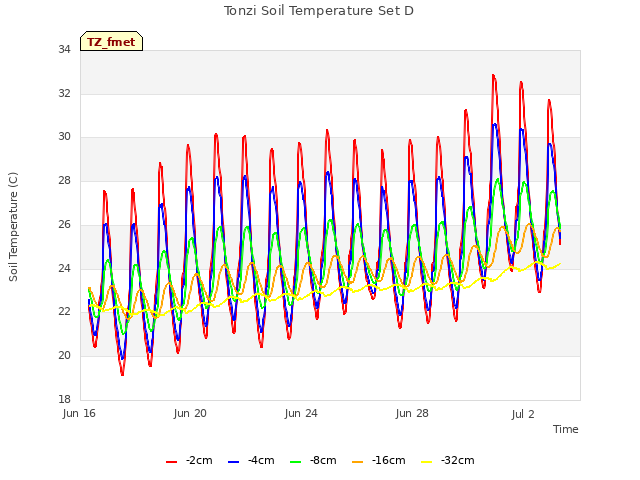The width and height of the screenshot is (640, 480).
Task: Click the Jun 24 date tick label
Action: point(301,413)
